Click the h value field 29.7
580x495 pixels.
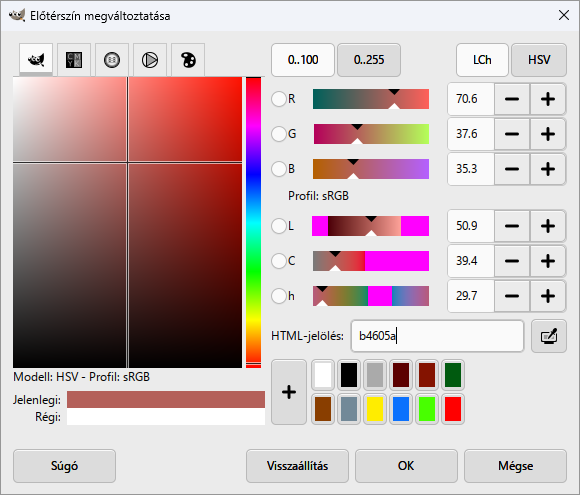(x=471, y=296)
